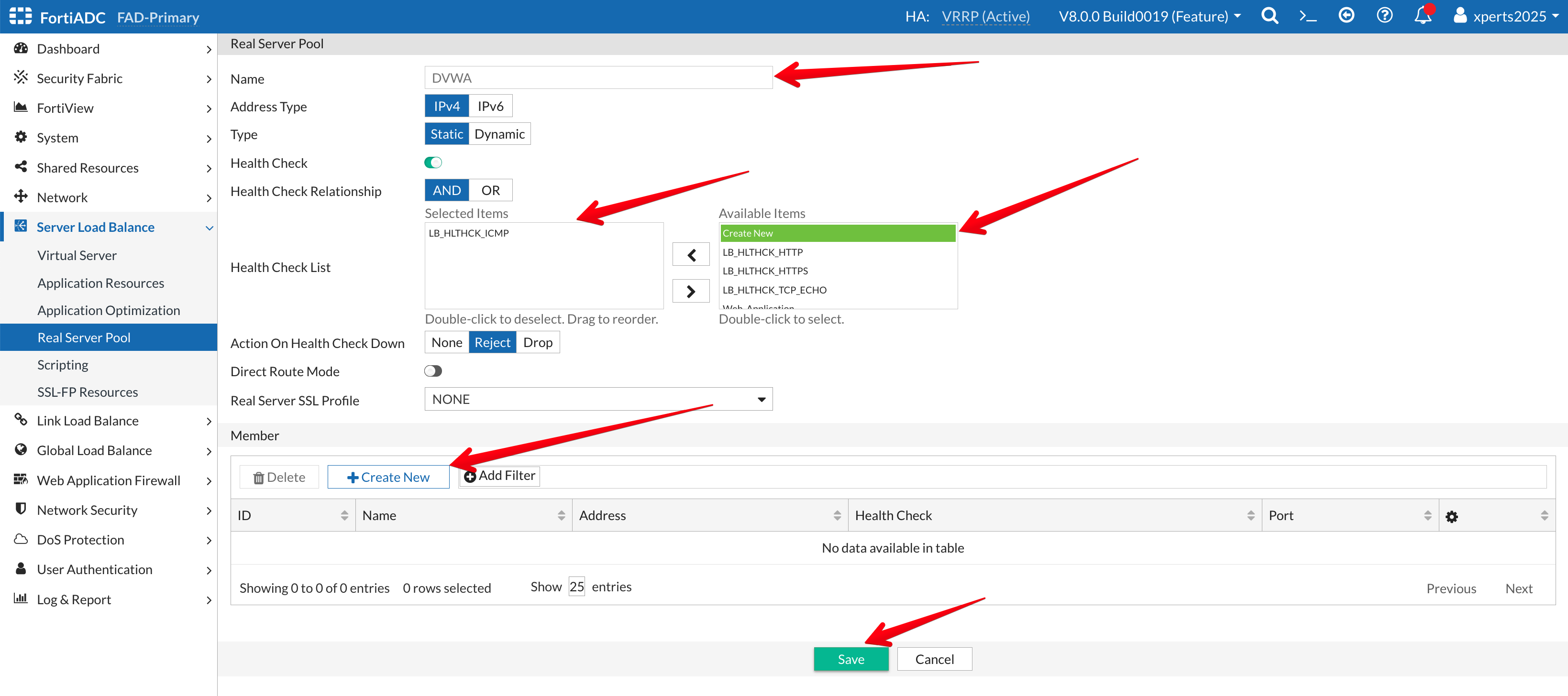This screenshot has height=696, width=1568.
Task: Open Virtual Server submenu item
Action: 77,256
